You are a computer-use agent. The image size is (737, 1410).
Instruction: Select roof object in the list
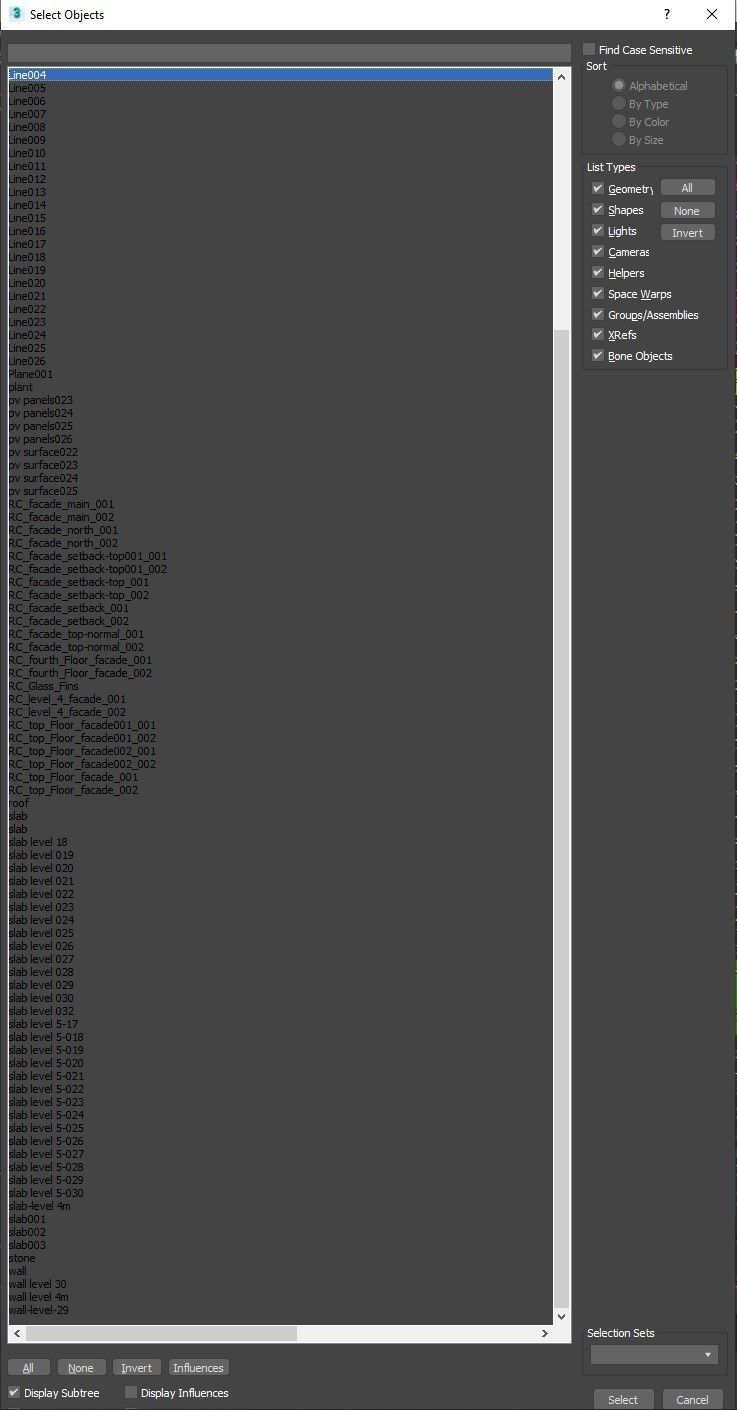[x=280, y=803]
